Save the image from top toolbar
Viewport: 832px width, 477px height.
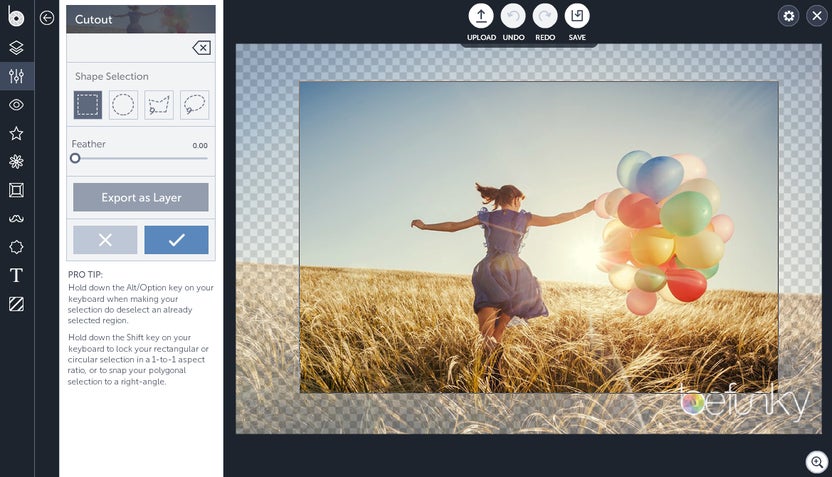(x=577, y=16)
